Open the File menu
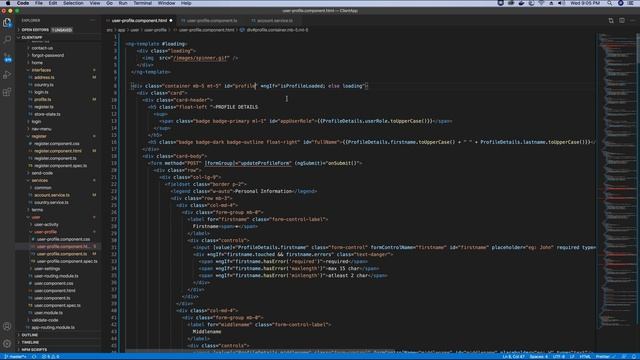 coord(39,3)
